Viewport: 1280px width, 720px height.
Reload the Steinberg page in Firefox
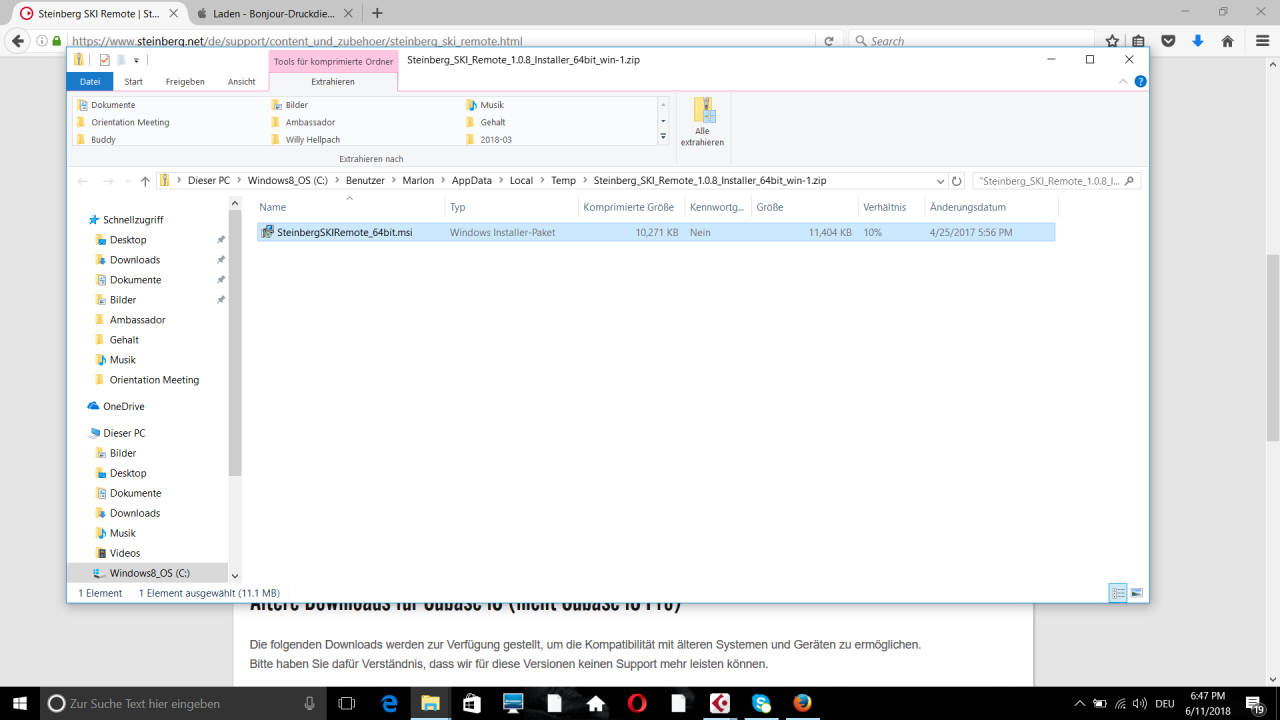(829, 41)
